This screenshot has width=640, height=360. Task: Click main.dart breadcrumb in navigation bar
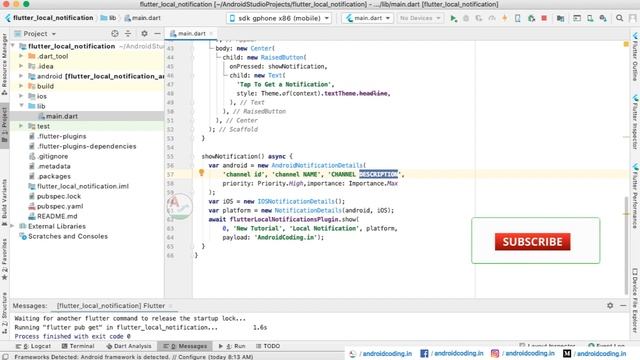tap(142, 18)
